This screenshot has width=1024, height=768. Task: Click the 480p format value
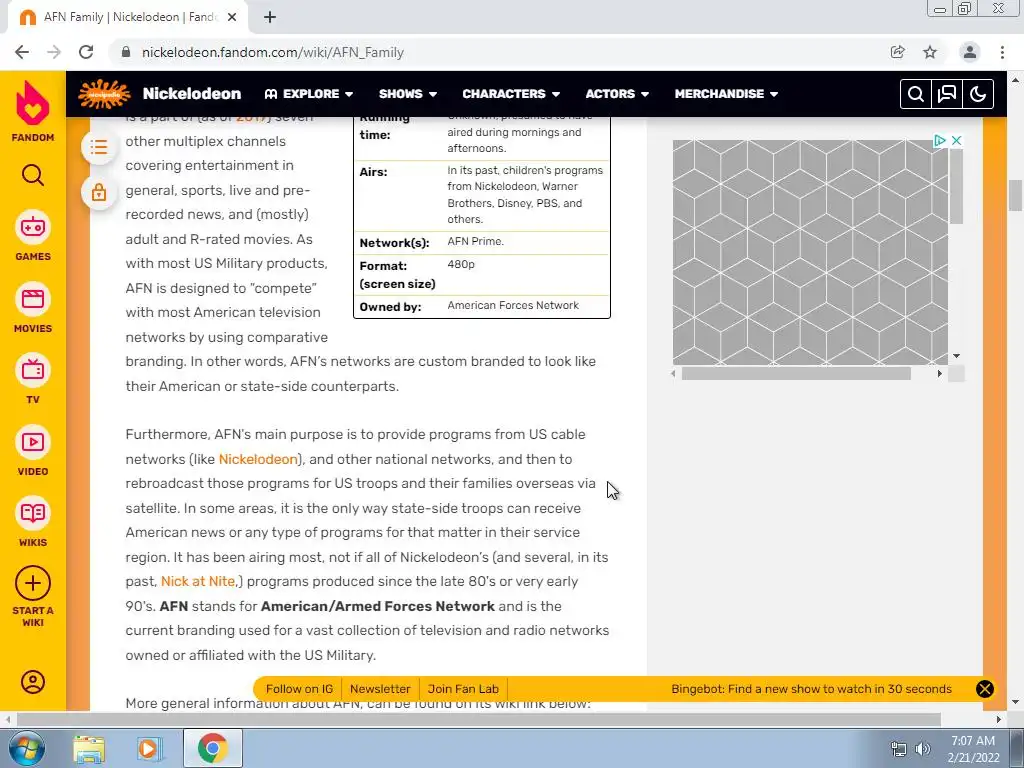461,264
